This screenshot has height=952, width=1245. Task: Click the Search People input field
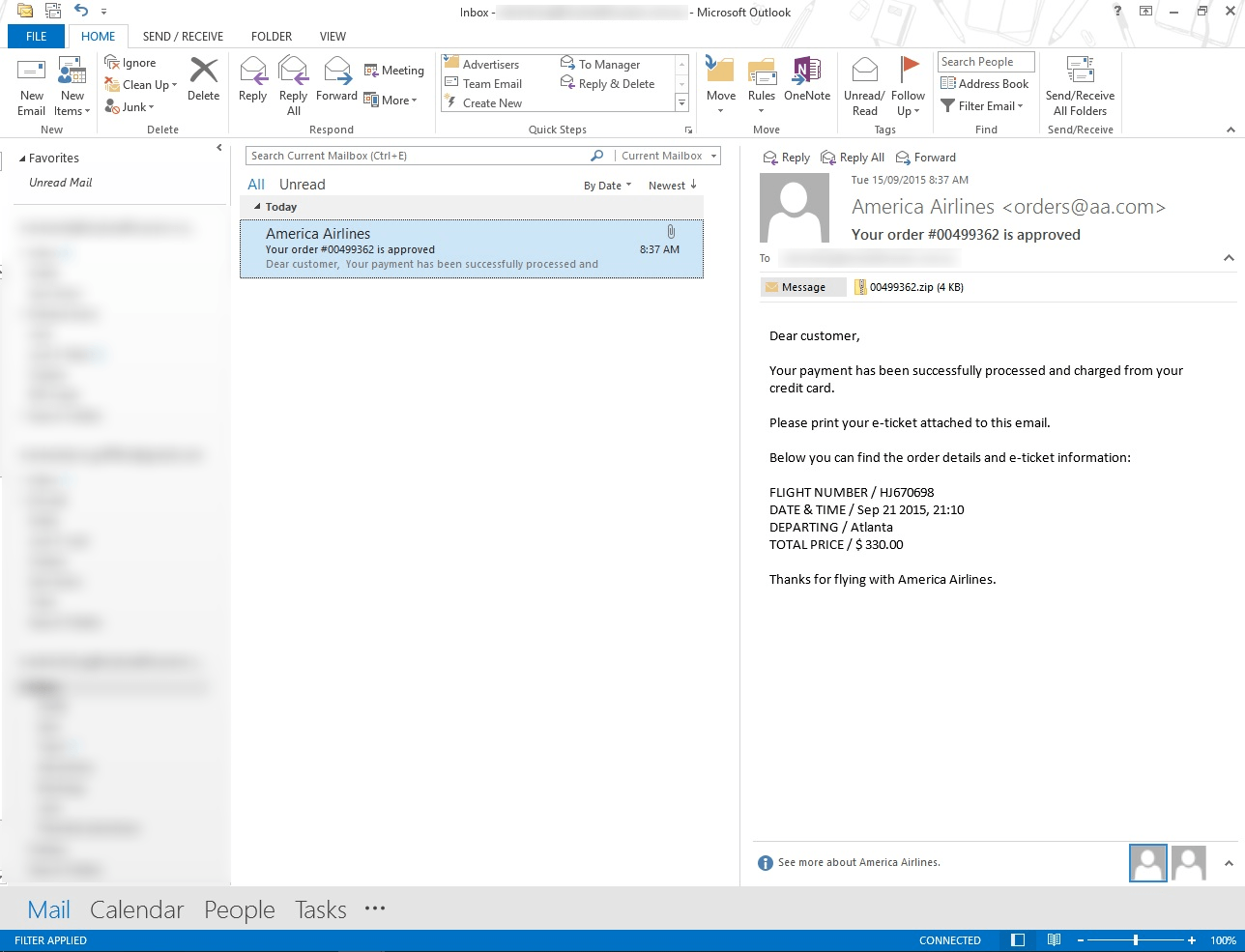pos(985,62)
